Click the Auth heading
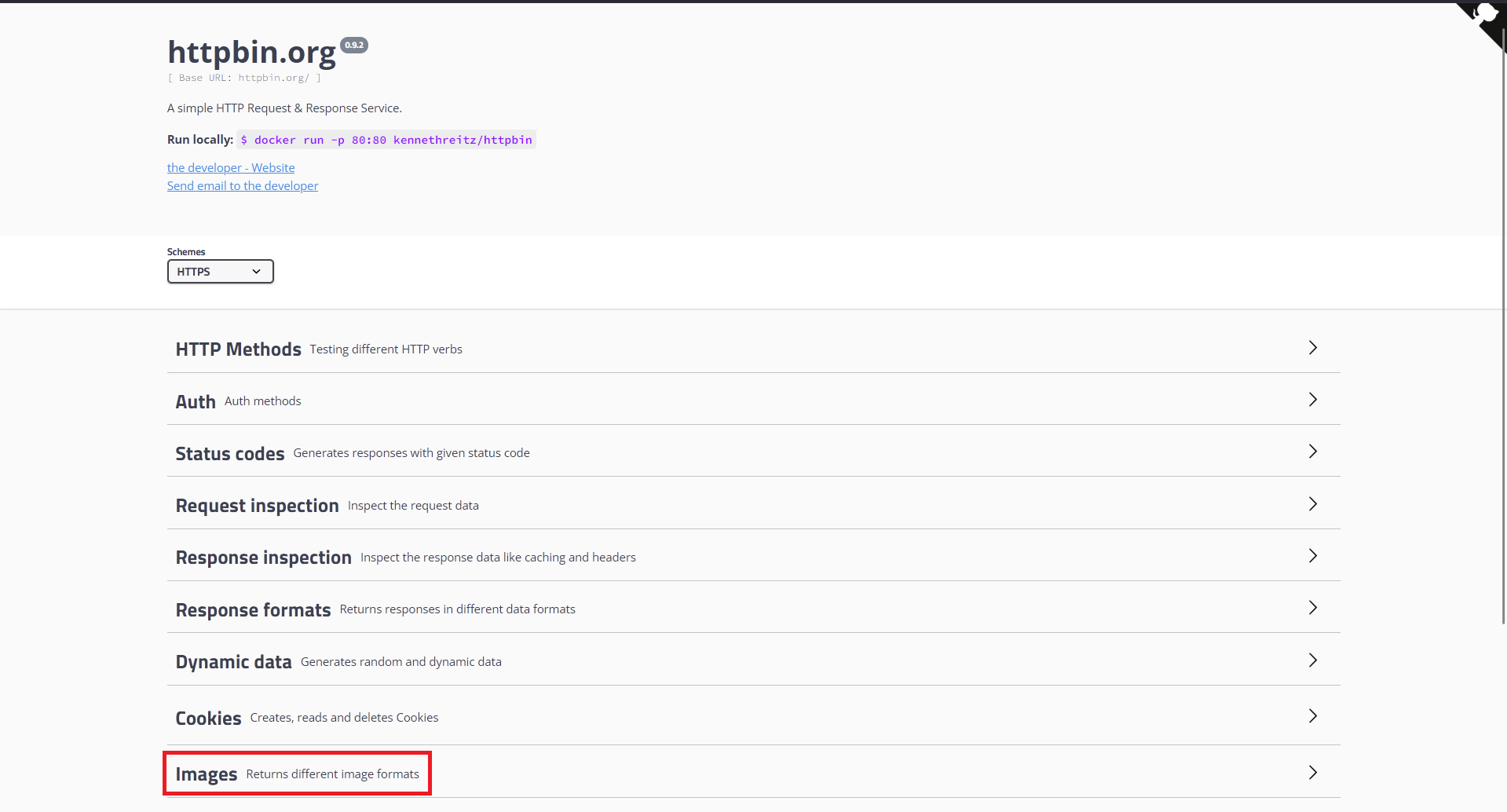Viewport: 1507px width, 812px height. pos(196,402)
